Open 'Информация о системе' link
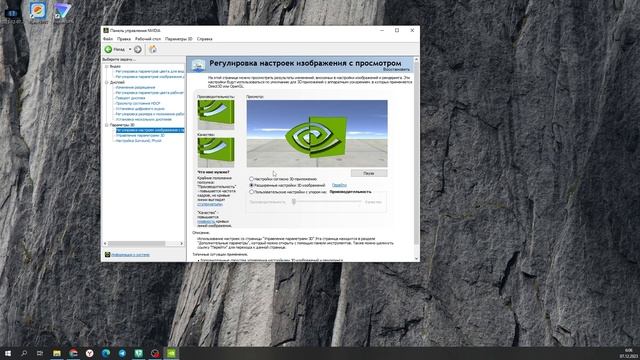This screenshot has height=360, width=640. click(x=130, y=255)
